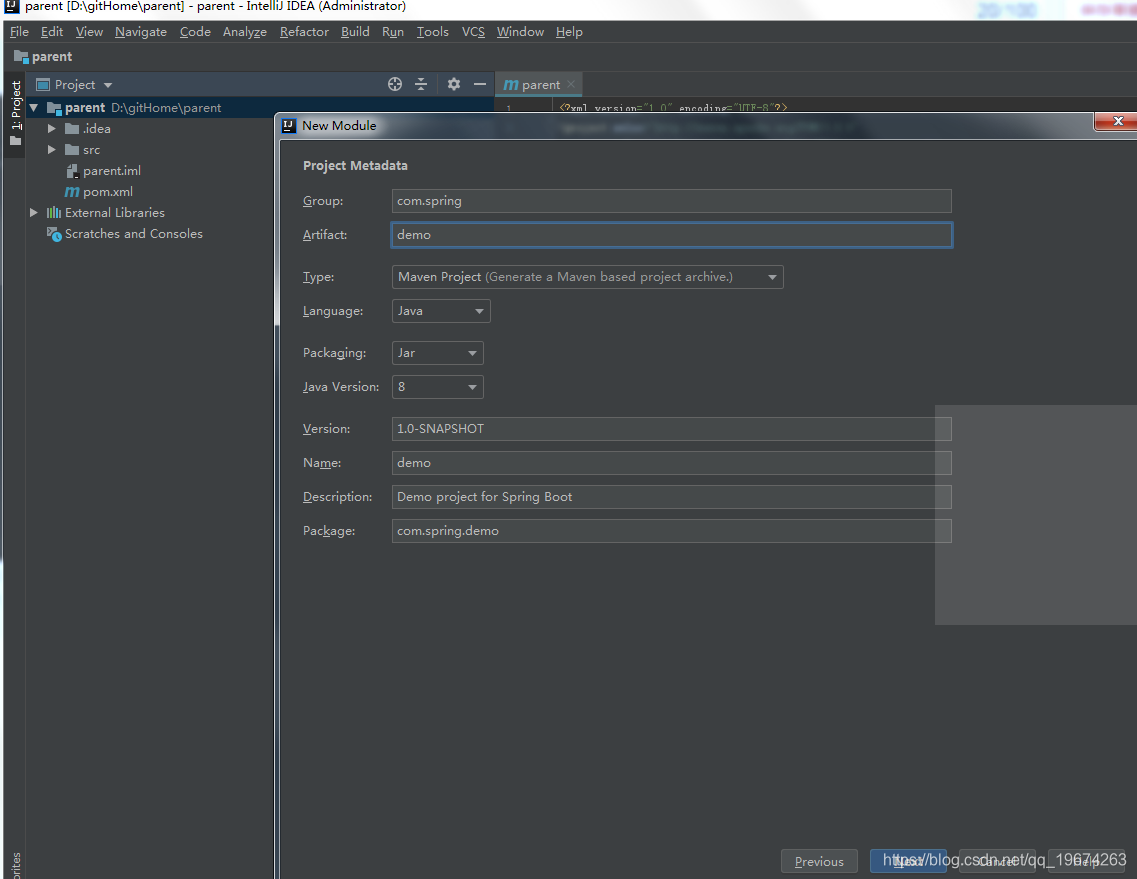Click the Maven icon on parent tab
The width and height of the screenshot is (1137, 879).
[510, 84]
